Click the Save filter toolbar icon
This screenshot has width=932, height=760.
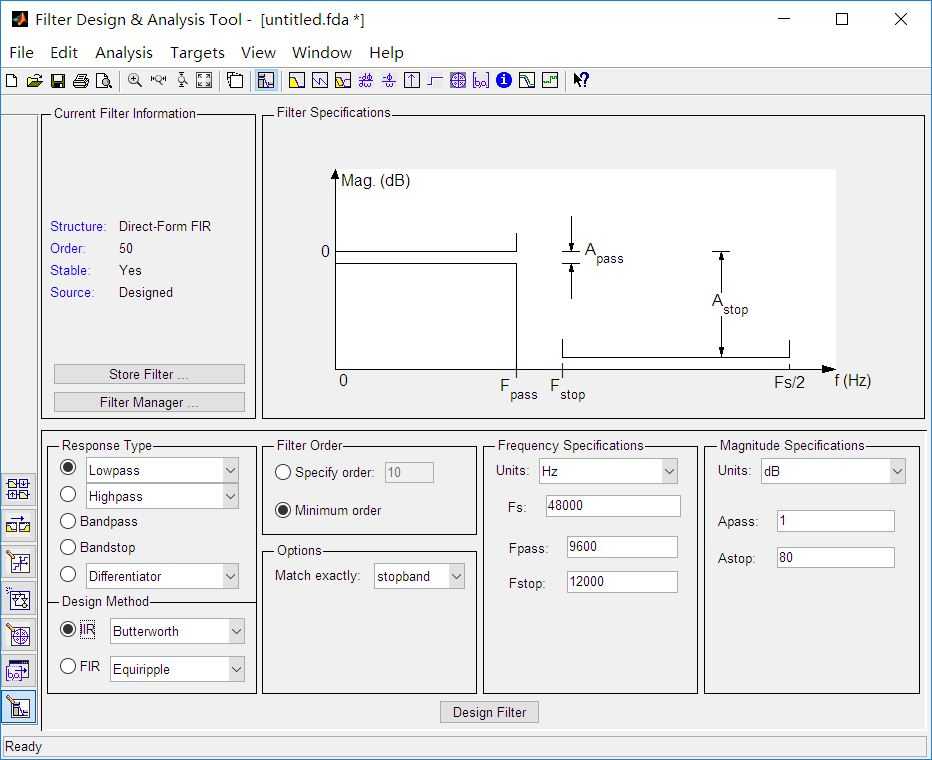[x=58, y=81]
